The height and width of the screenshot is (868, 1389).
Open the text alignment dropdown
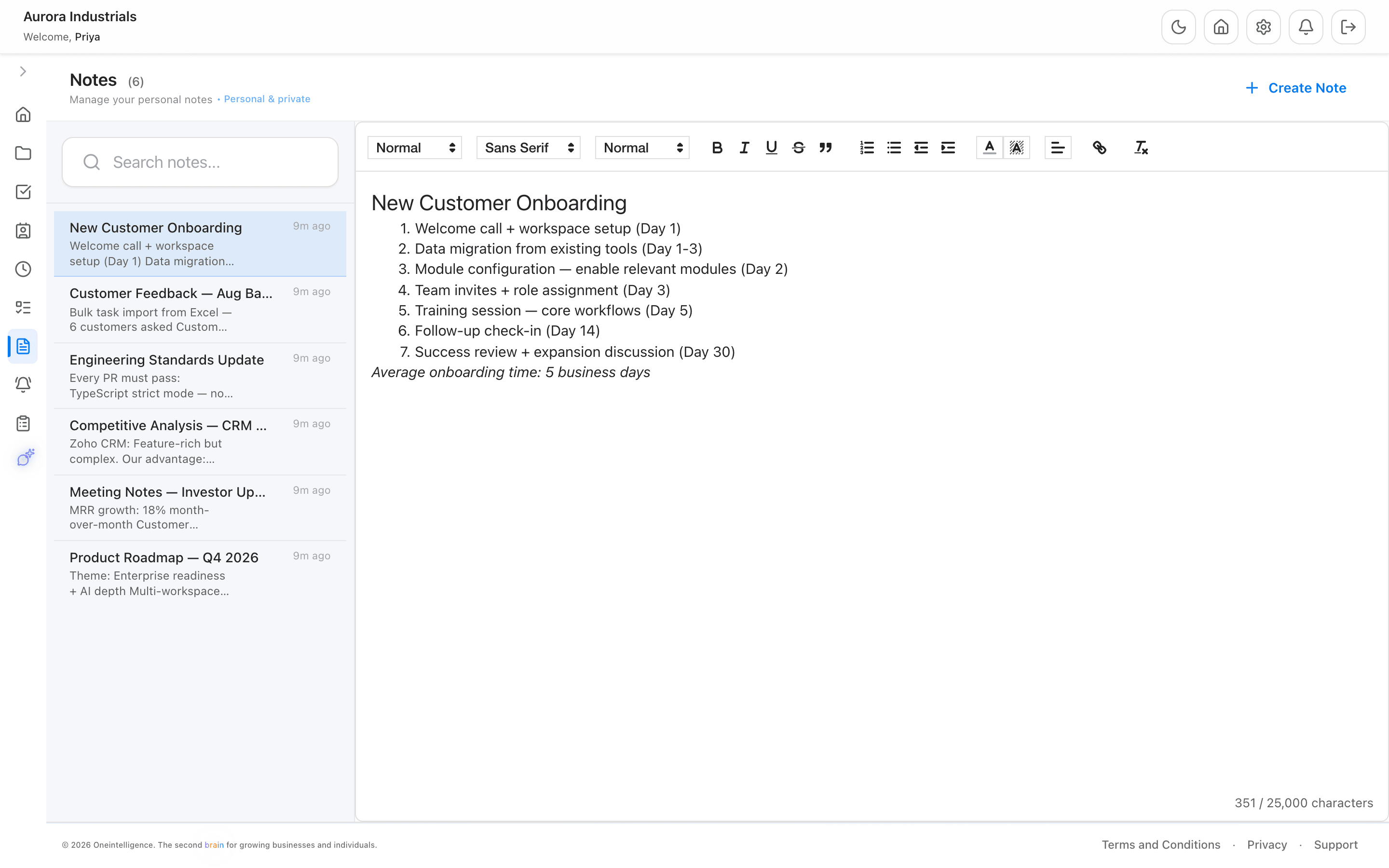[x=1058, y=148]
